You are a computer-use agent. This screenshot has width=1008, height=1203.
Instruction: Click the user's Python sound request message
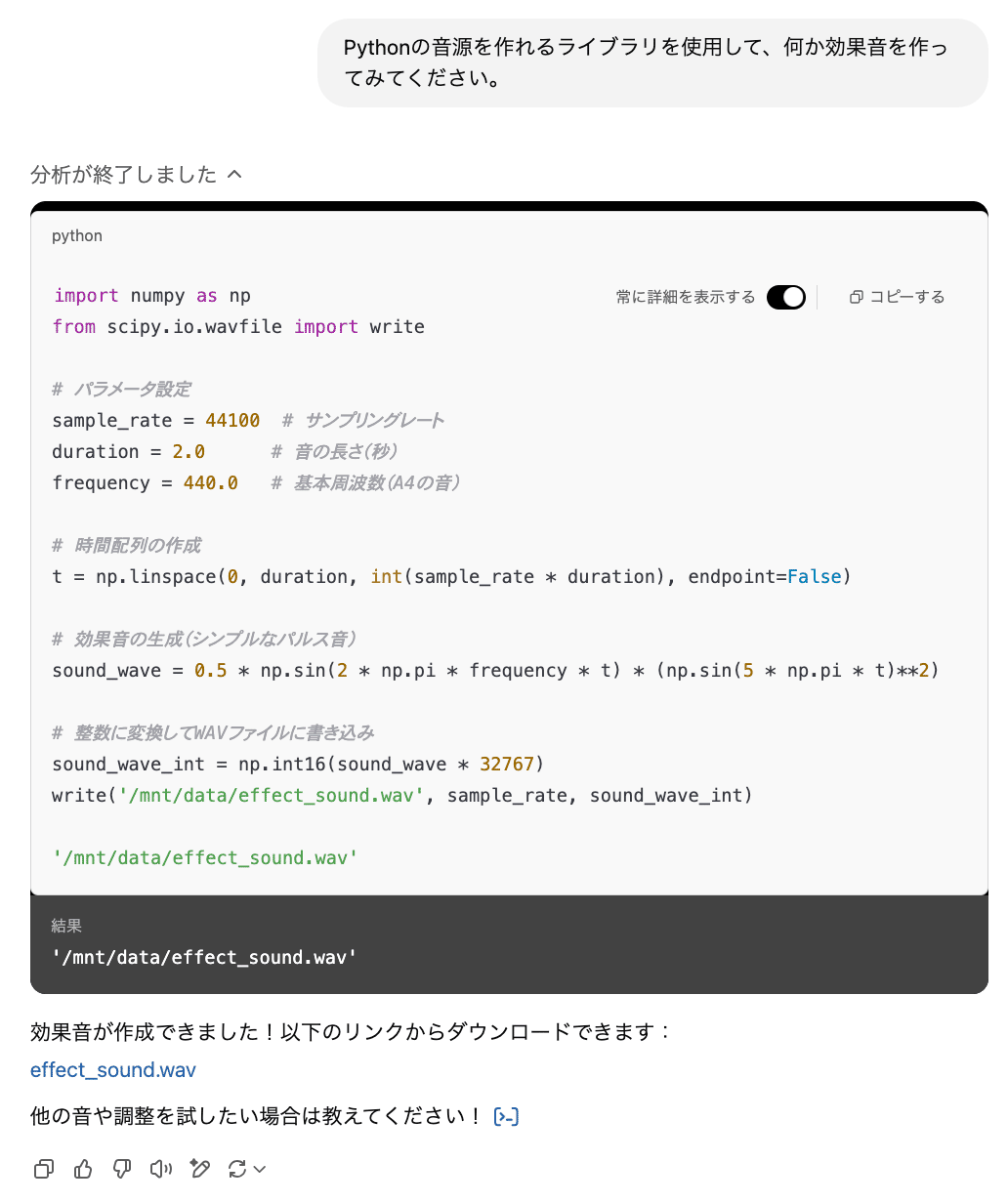pyautogui.click(x=646, y=62)
